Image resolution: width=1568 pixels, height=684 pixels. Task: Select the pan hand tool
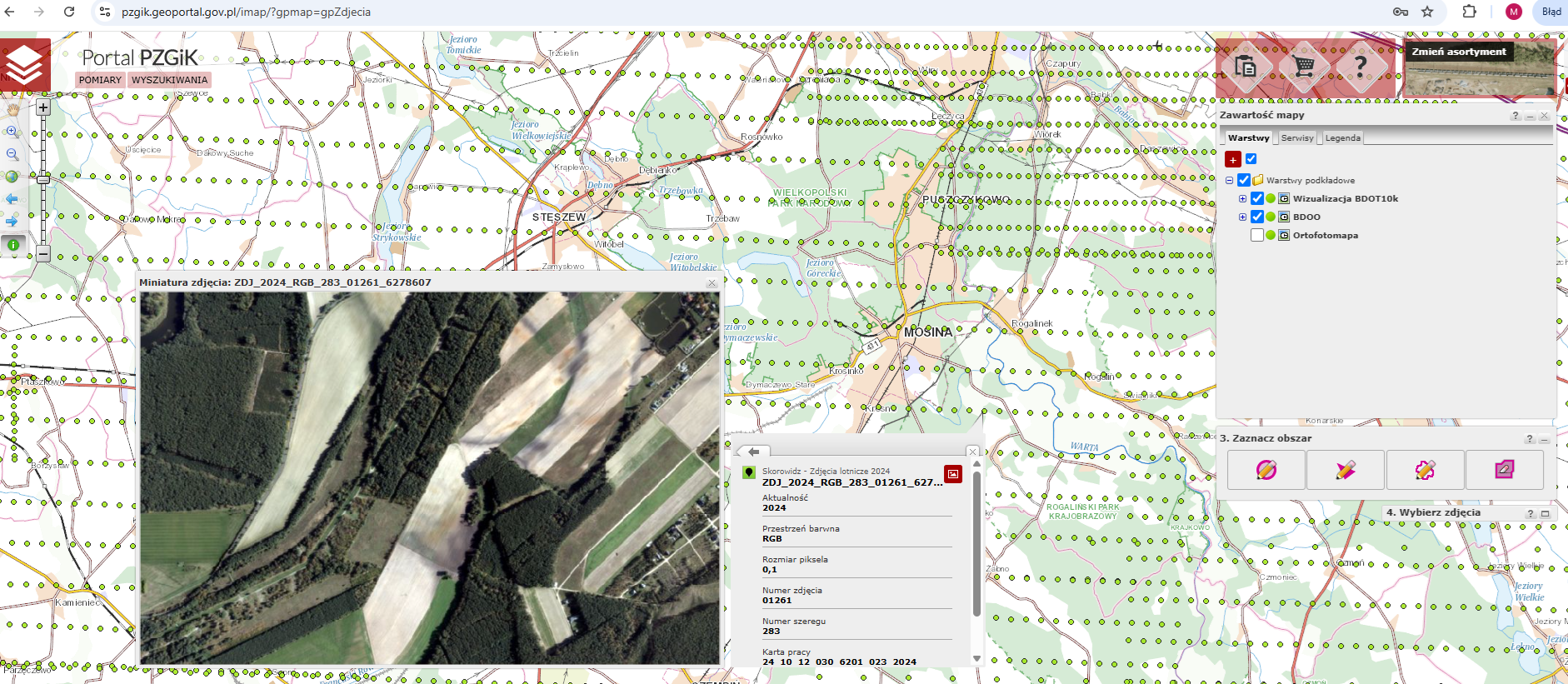(12, 109)
